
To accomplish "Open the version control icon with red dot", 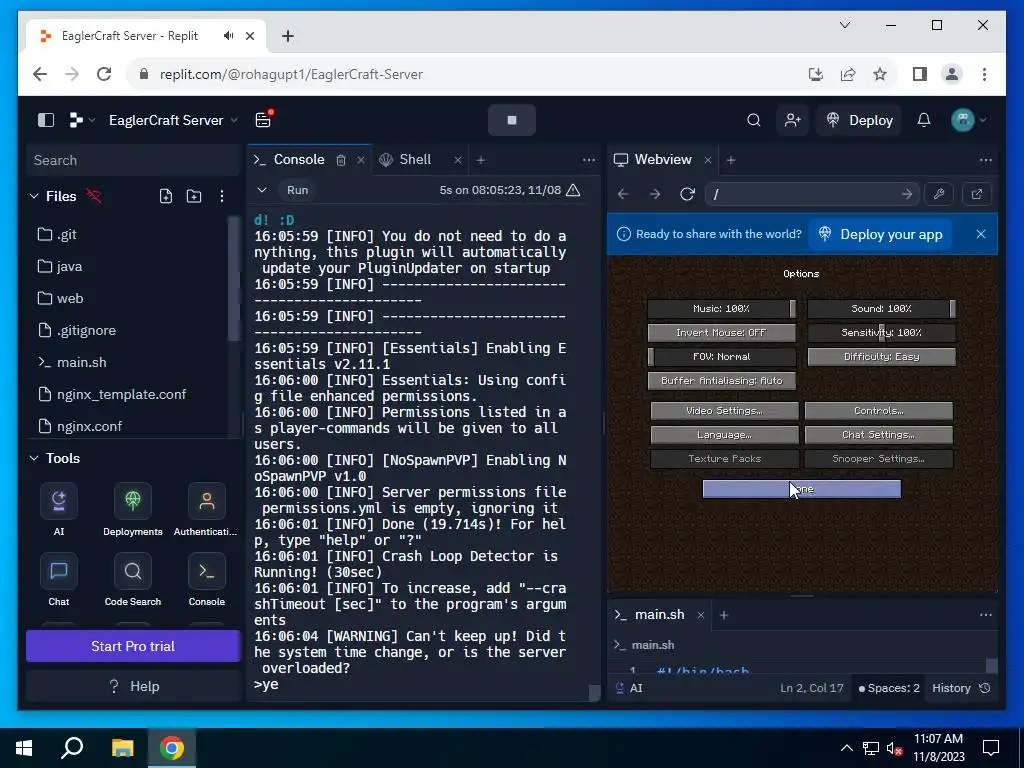I will [x=264, y=120].
